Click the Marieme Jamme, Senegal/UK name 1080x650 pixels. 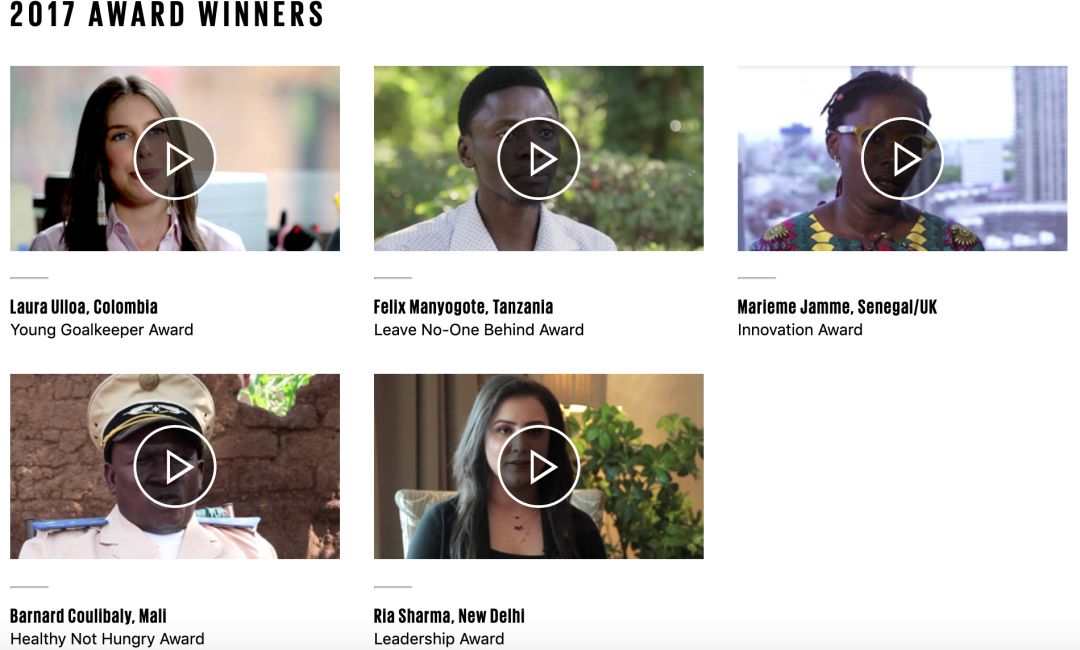point(837,306)
